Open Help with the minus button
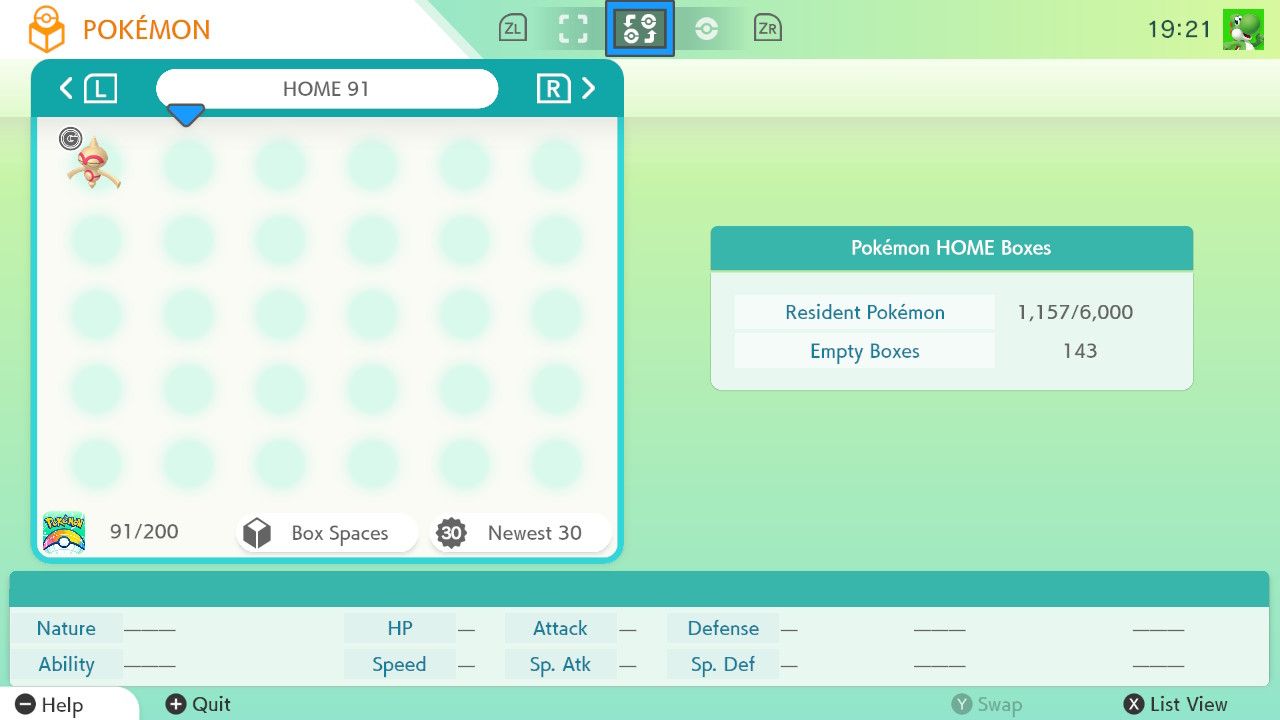The image size is (1280, 720). tap(50, 705)
